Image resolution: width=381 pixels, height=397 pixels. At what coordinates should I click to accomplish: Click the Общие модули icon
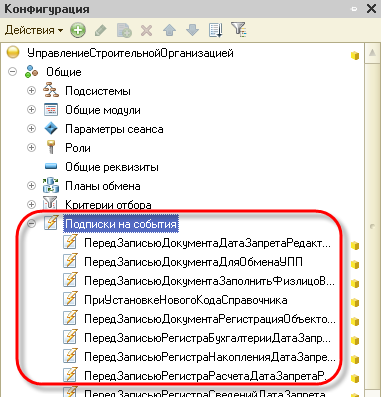point(51,110)
